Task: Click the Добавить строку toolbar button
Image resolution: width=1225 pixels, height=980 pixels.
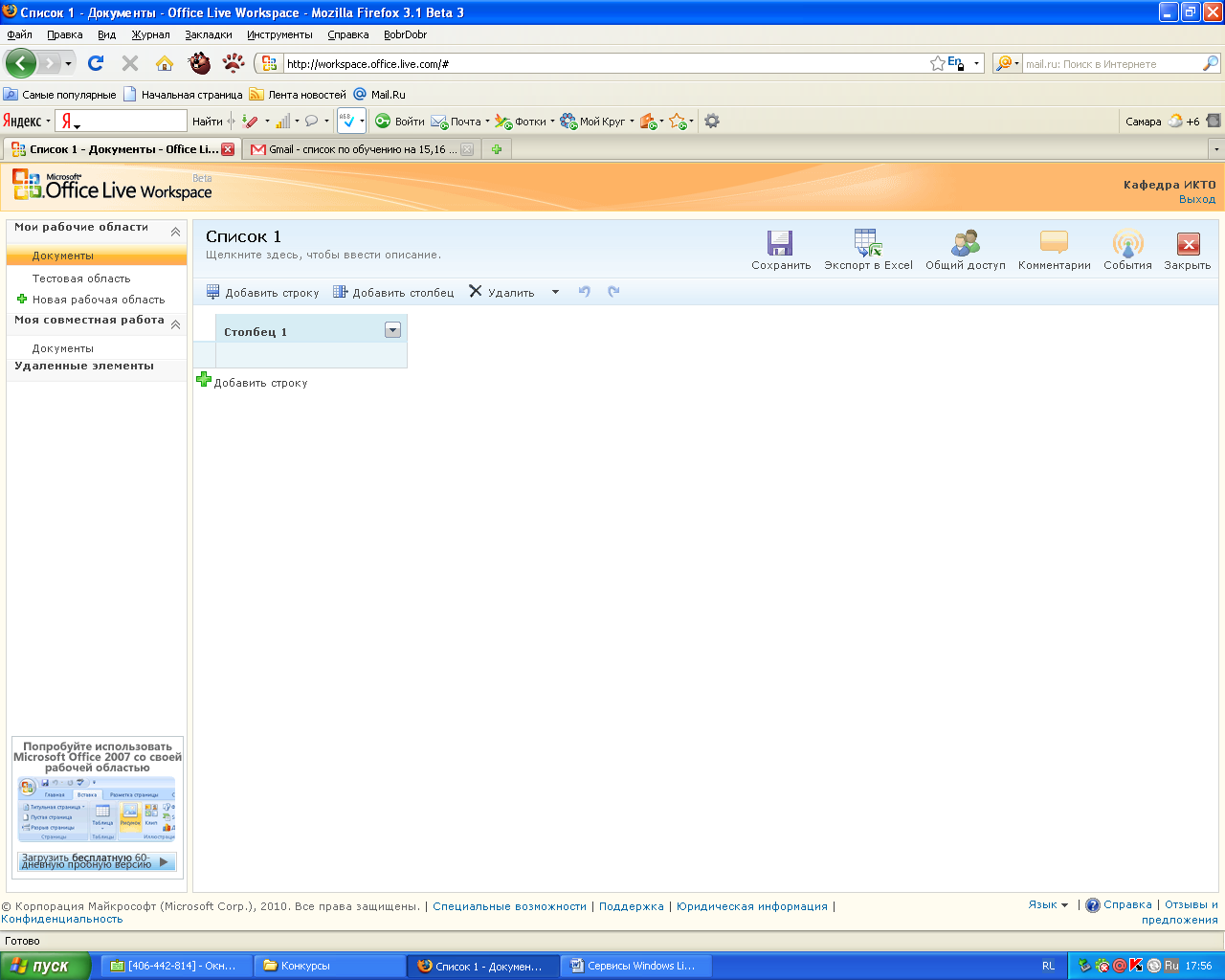Action: pos(262,292)
